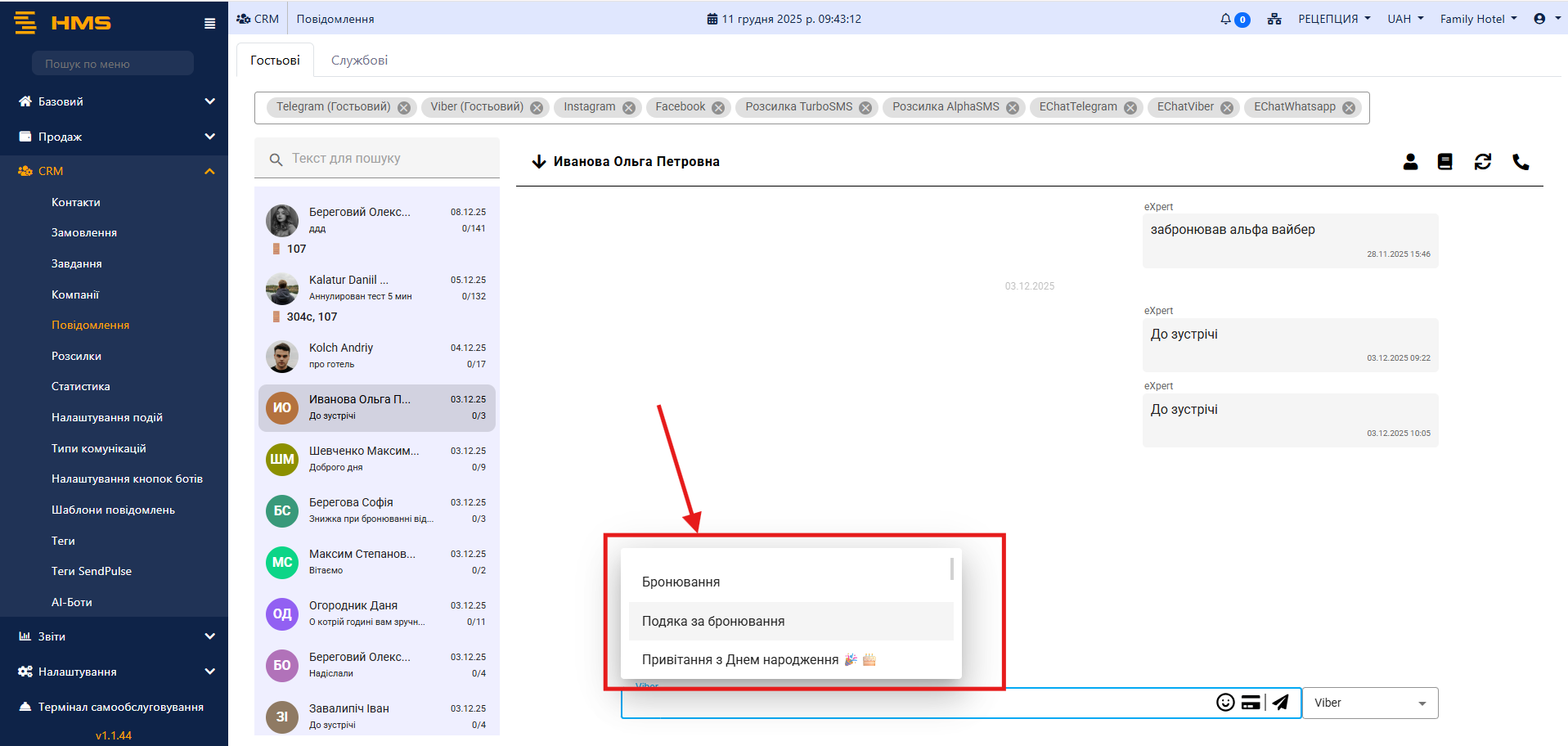
Task: Click the payment card icon in message box
Action: (1251, 703)
